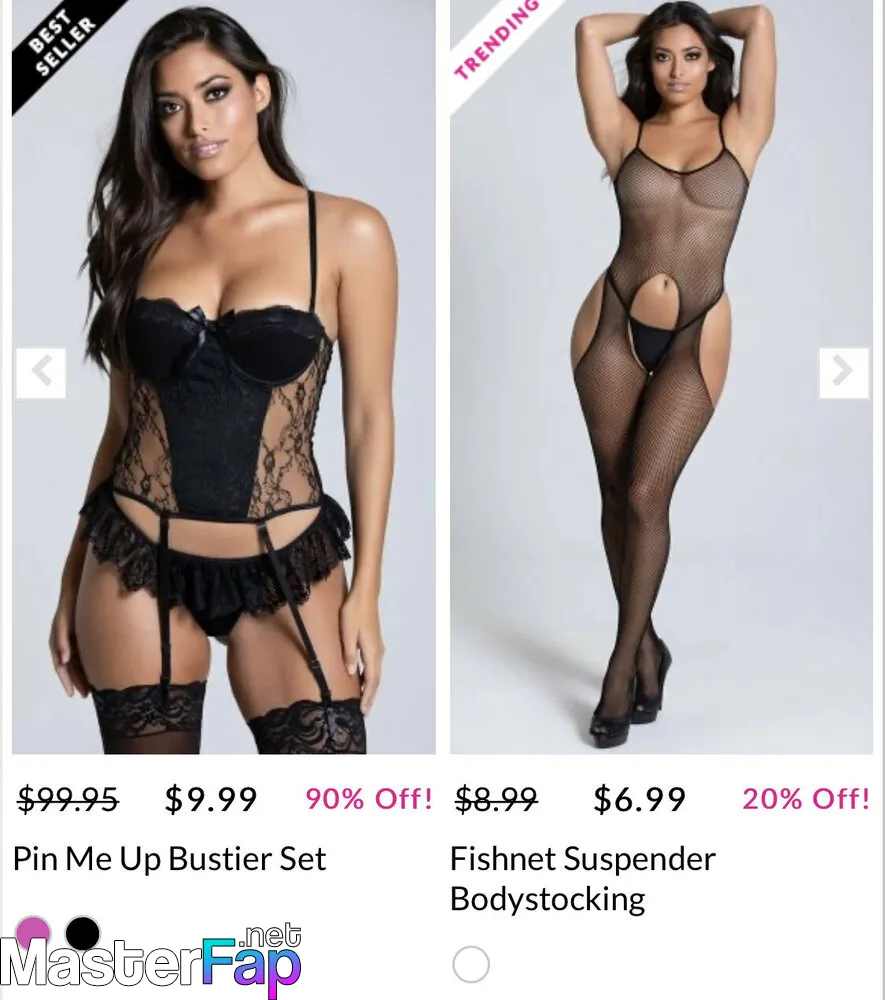Screen dimensions: 885x1000
Task: Click the crossed-out $8.99 price
Action: (x=496, y=799)
